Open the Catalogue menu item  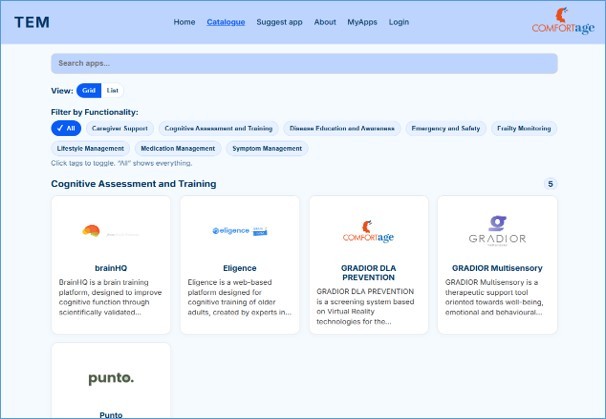tap(226, 22)
